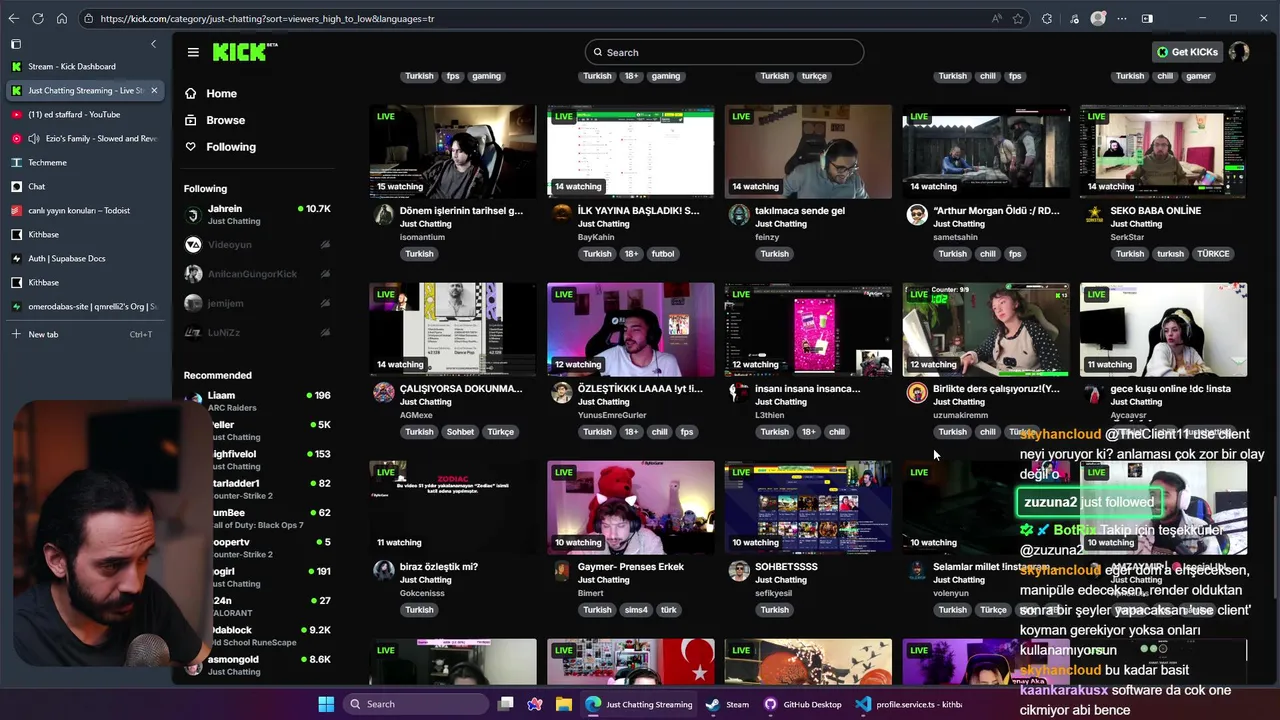Open offline channel jemijem
The image size is (1280, 720).
[258, 303]
